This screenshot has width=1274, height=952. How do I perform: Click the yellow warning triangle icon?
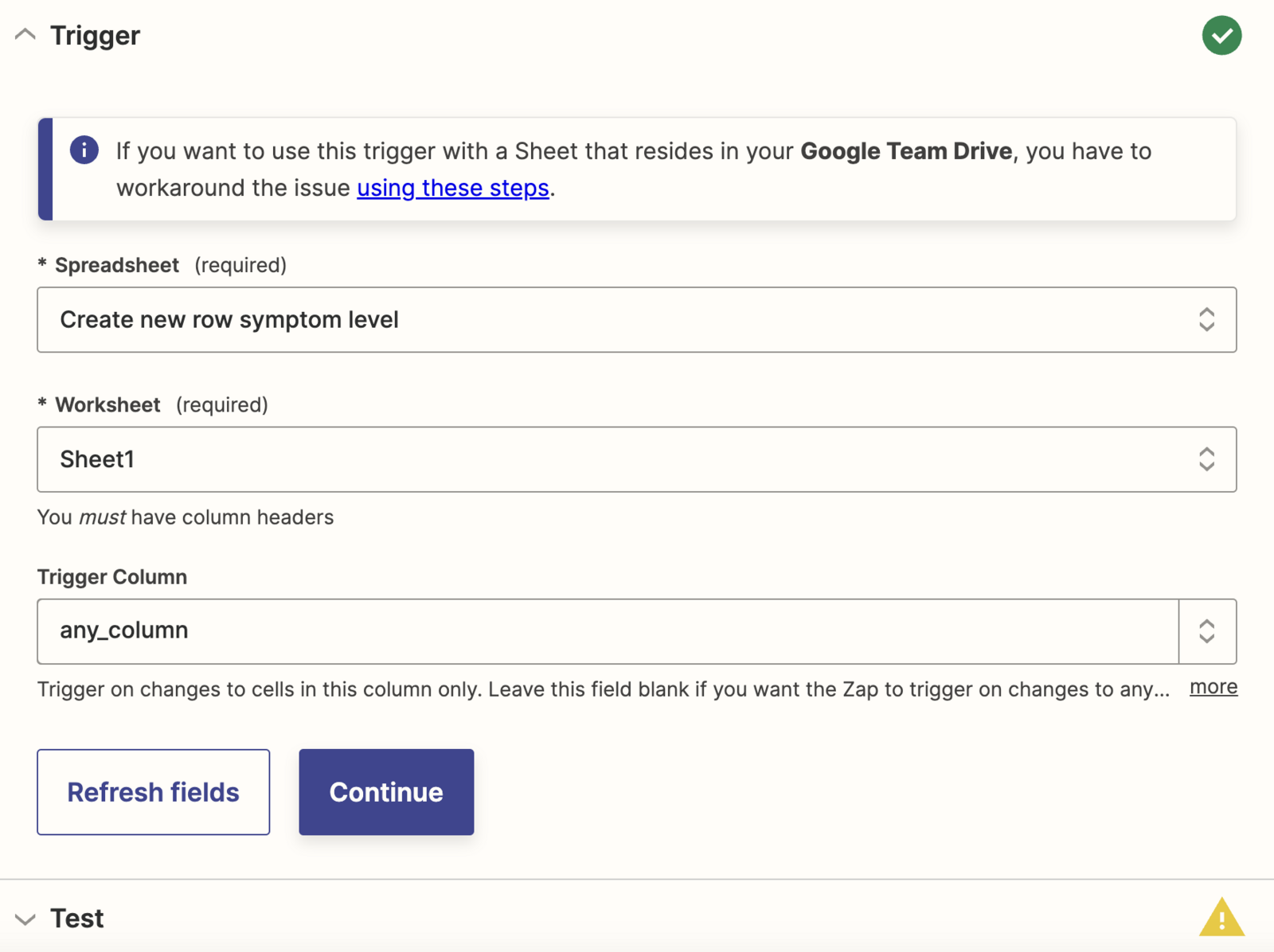[x=1221, y=917]
